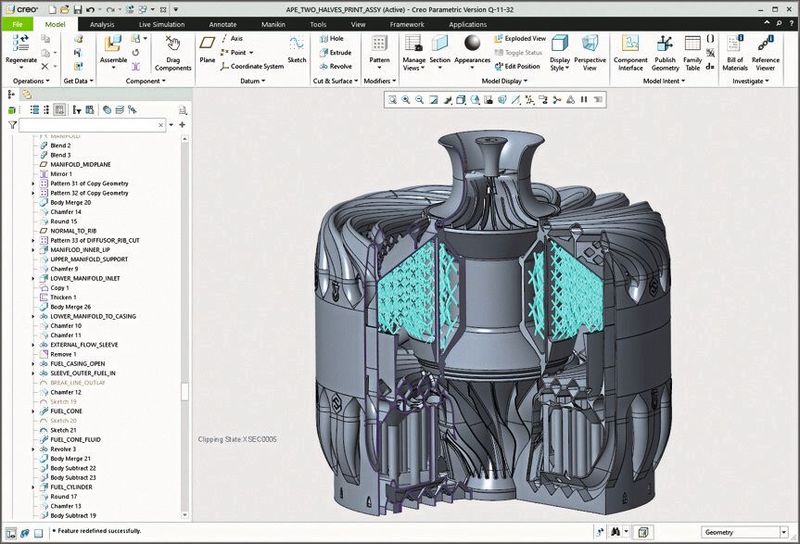
Task: Click the pause icon in the graphics toolbar
Action: 584,100
